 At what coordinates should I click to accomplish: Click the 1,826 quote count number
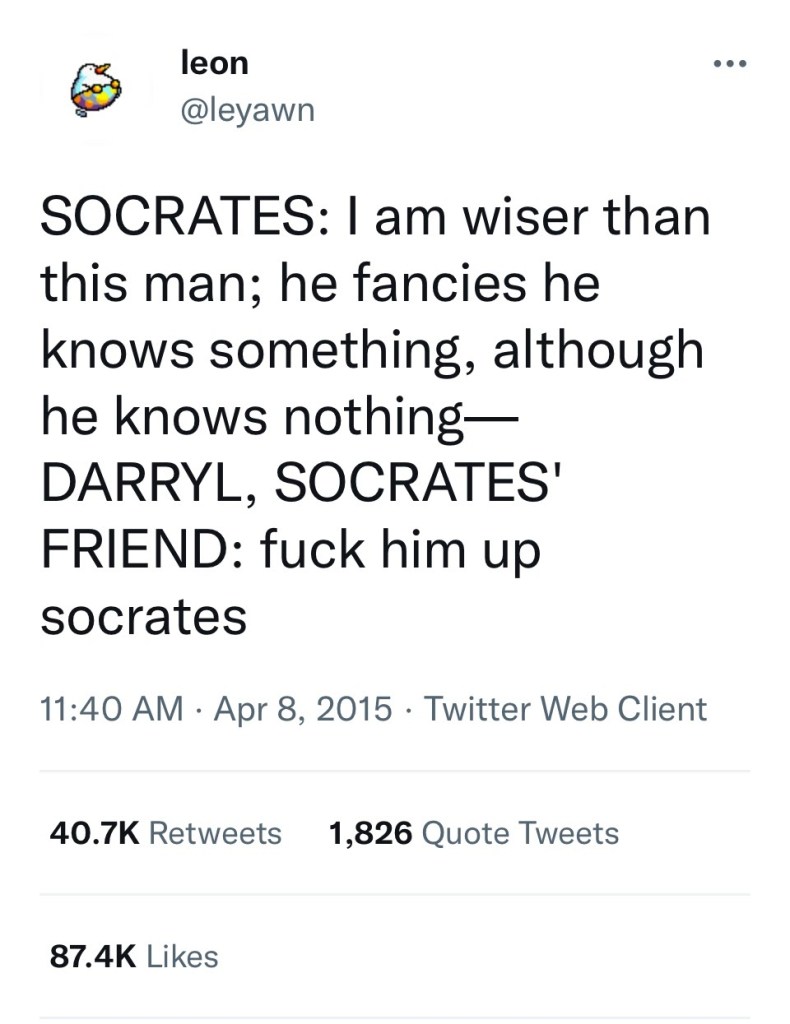click(370, 833)
